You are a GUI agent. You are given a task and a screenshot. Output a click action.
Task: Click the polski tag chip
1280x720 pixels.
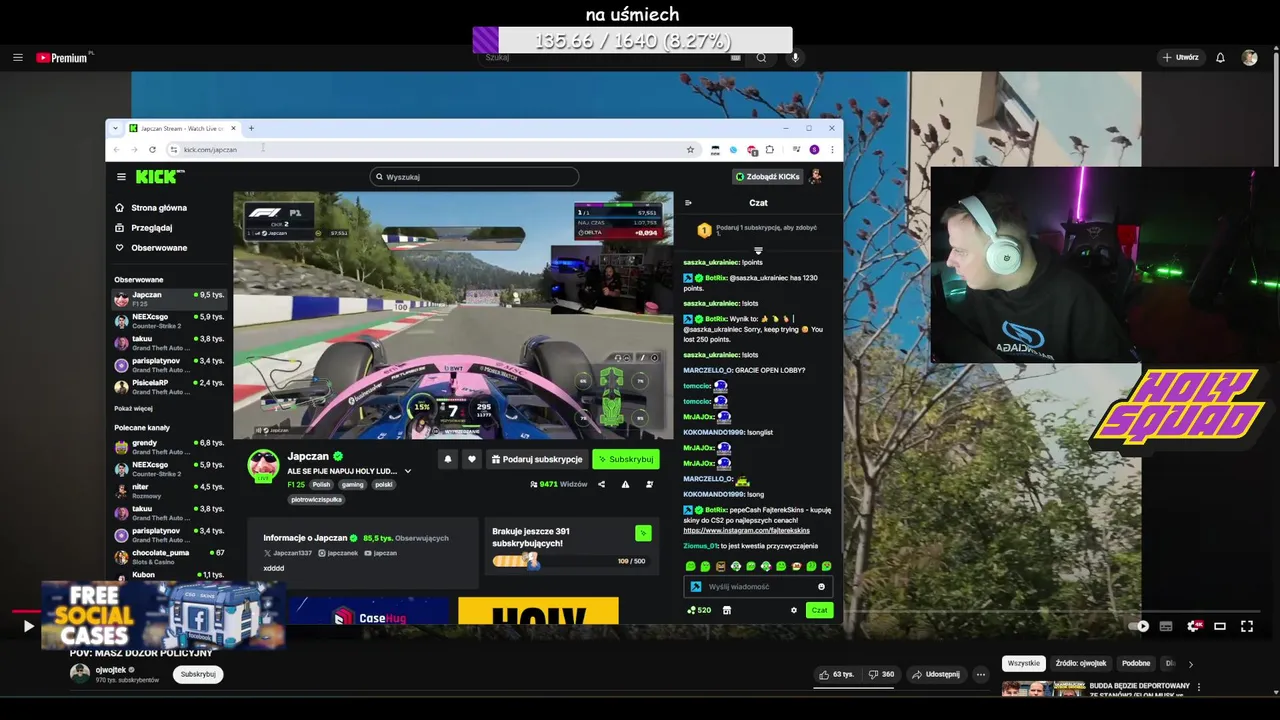point(384,485)
